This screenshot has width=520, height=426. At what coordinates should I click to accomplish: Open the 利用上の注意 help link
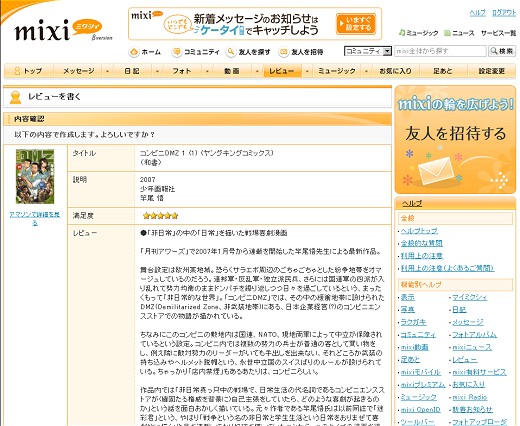[422, 256]
